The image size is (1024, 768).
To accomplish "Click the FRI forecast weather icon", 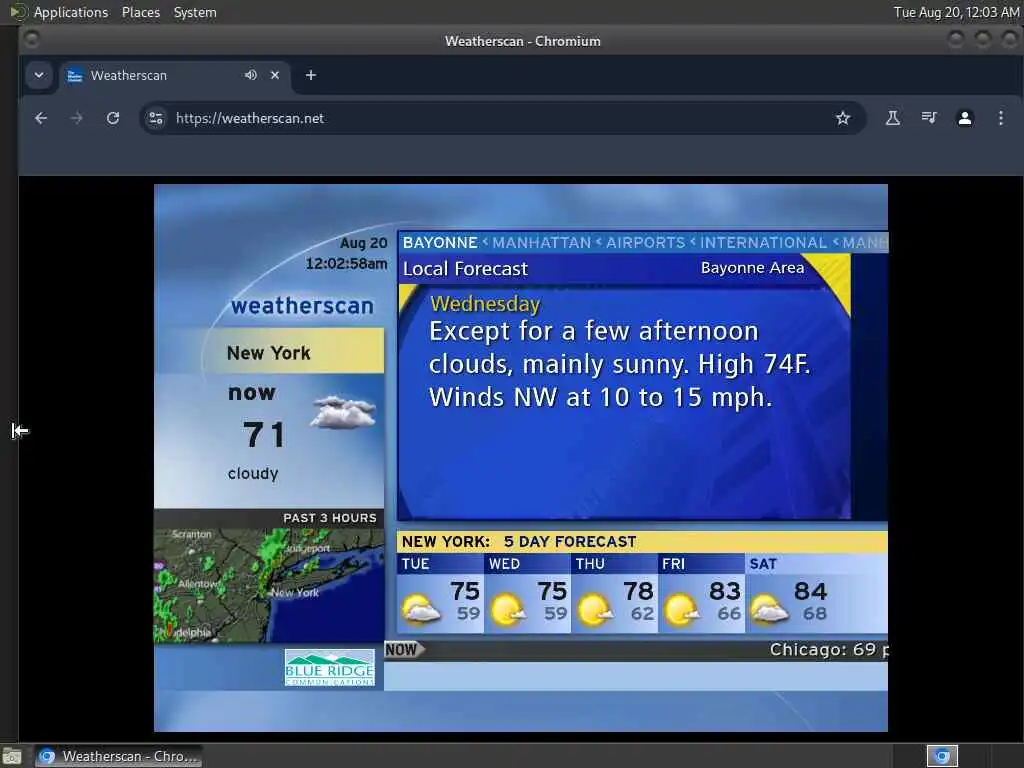I will pyautogui.click(x=681, y=609).
